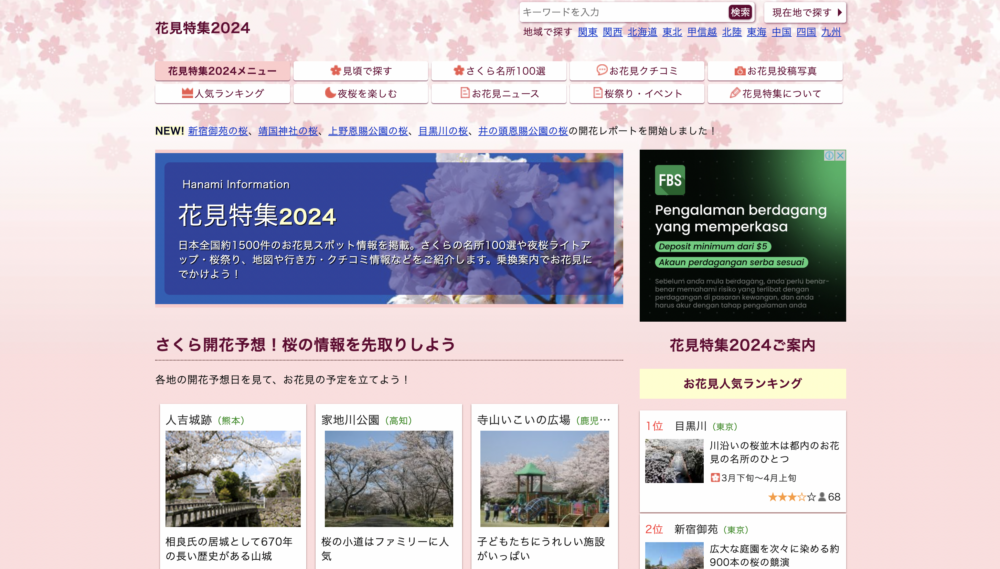Open the 中国 region link
The image size is (1000, 569).
(781, 32)
